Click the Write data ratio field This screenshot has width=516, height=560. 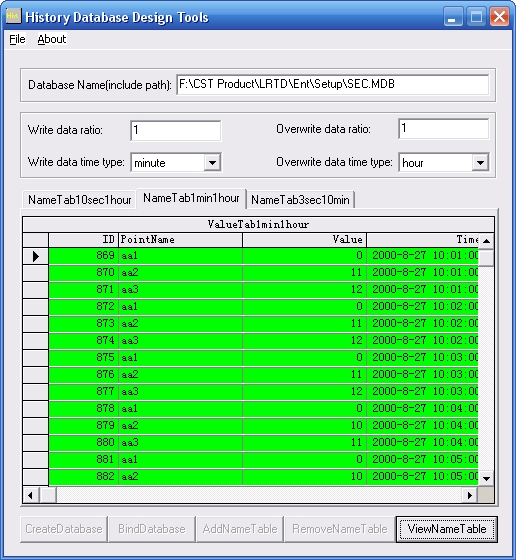[x=176, y=130]
